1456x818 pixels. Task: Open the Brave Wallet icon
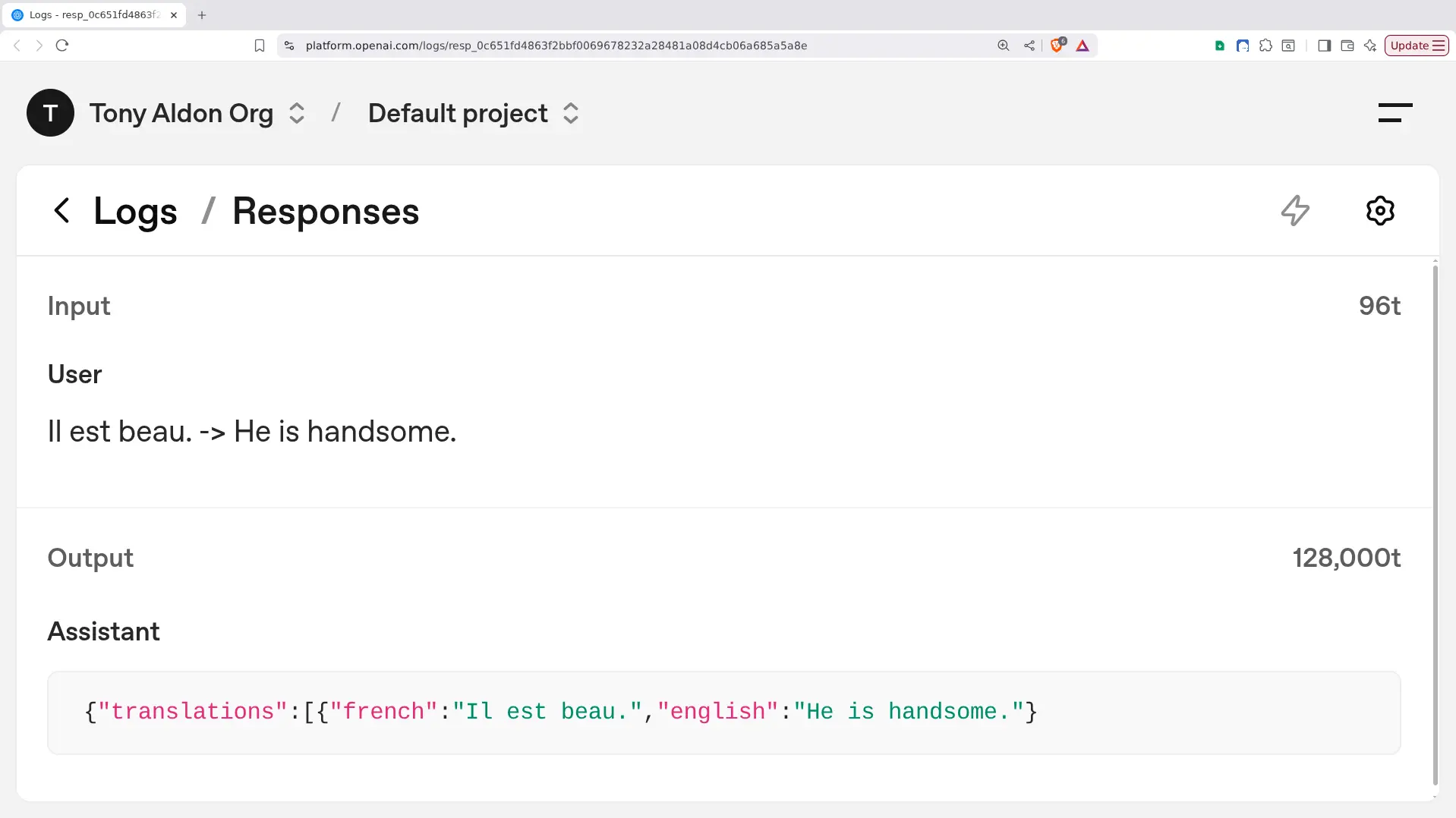[1347, 46]
